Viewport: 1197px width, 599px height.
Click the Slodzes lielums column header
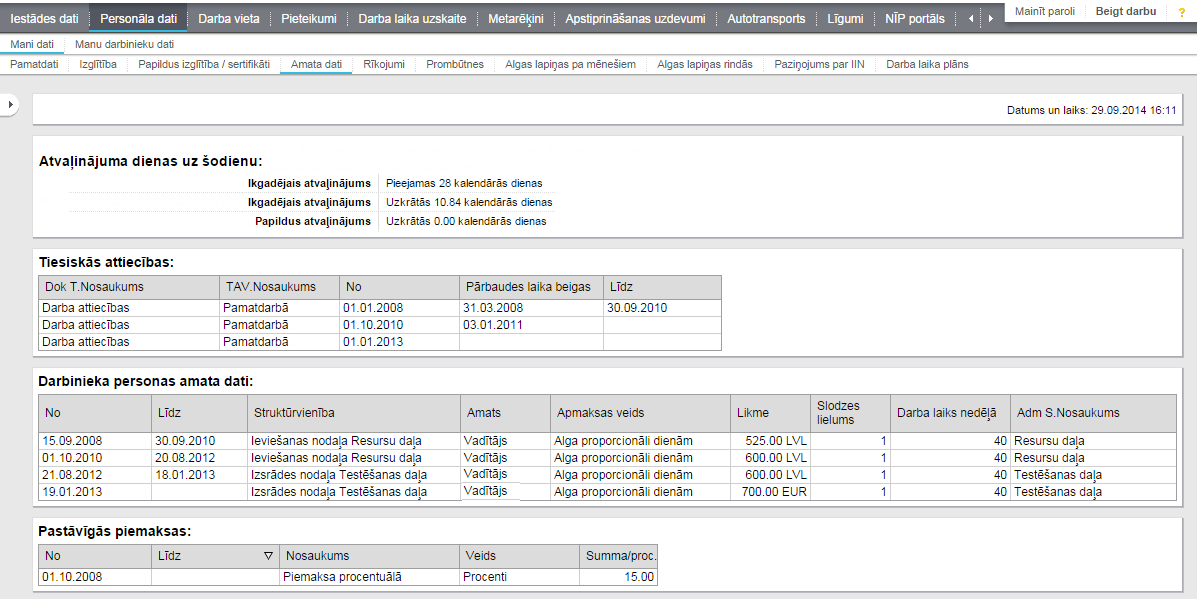point(850,413)
